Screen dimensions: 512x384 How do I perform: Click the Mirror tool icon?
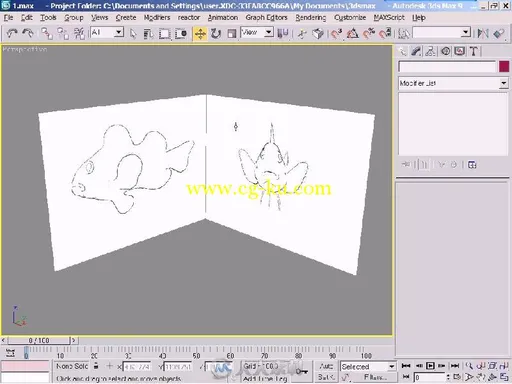(483, 33)
